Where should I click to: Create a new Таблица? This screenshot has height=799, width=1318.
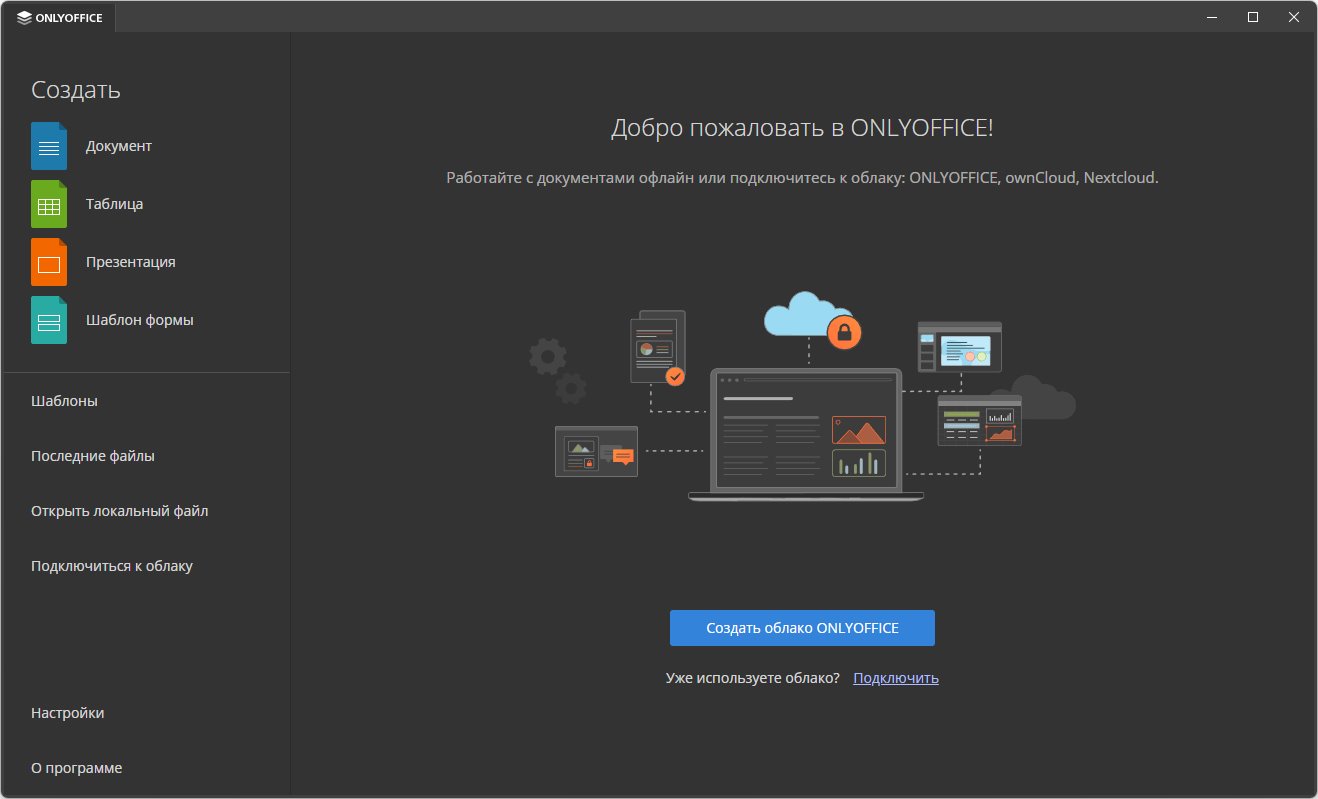[x=114, y=204]
